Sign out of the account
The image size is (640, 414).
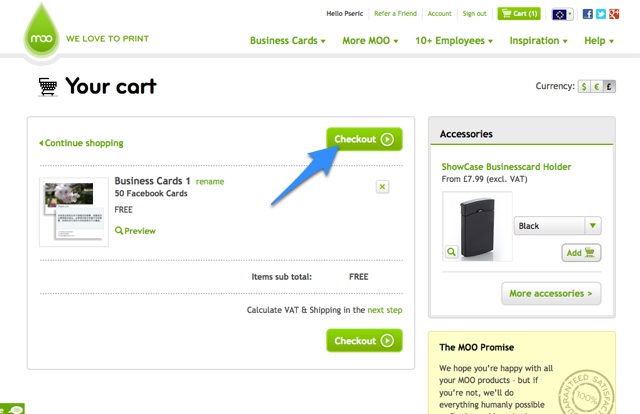click(474, 13)
